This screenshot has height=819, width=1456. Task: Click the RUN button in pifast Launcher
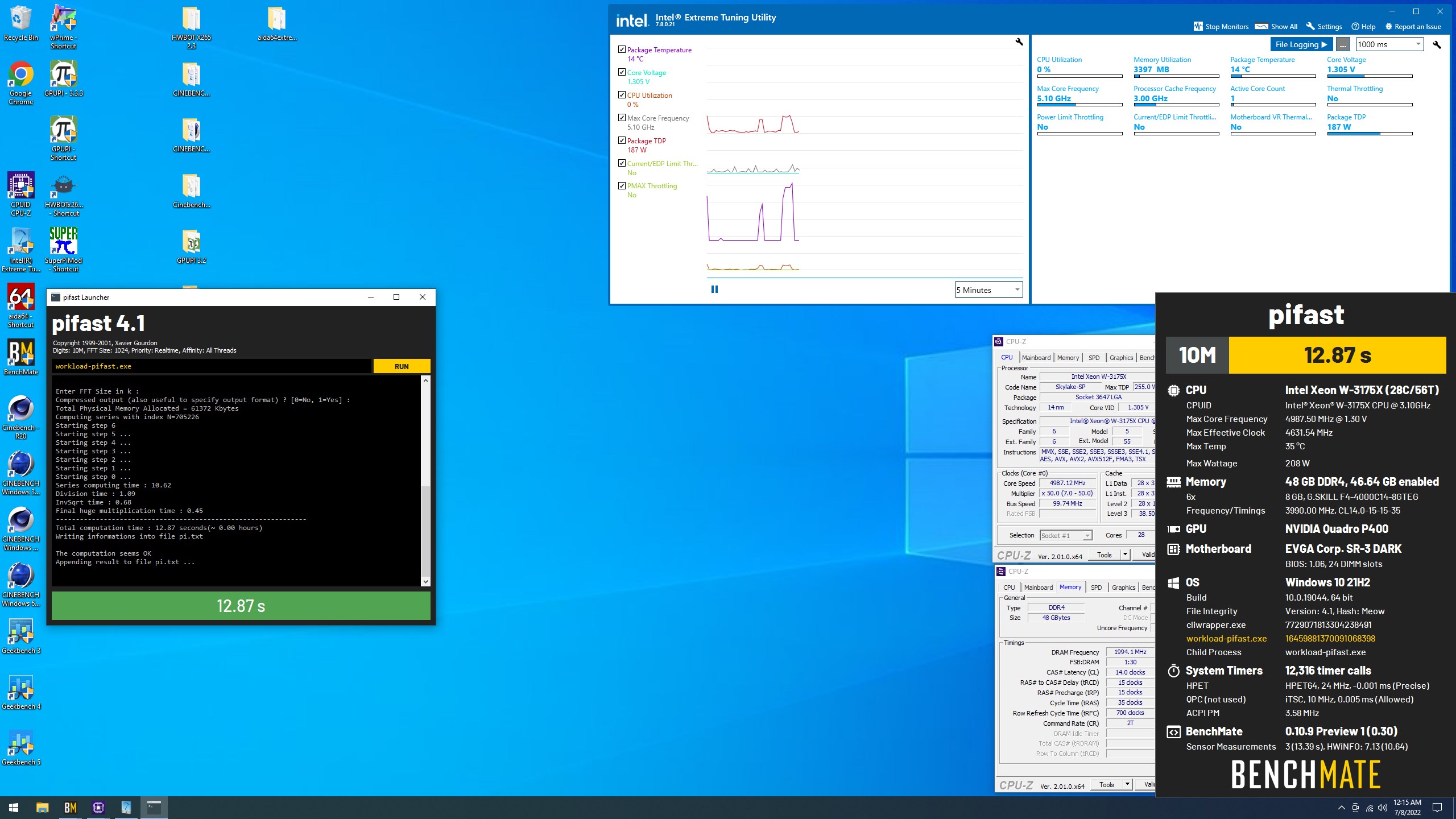(402, 366)
